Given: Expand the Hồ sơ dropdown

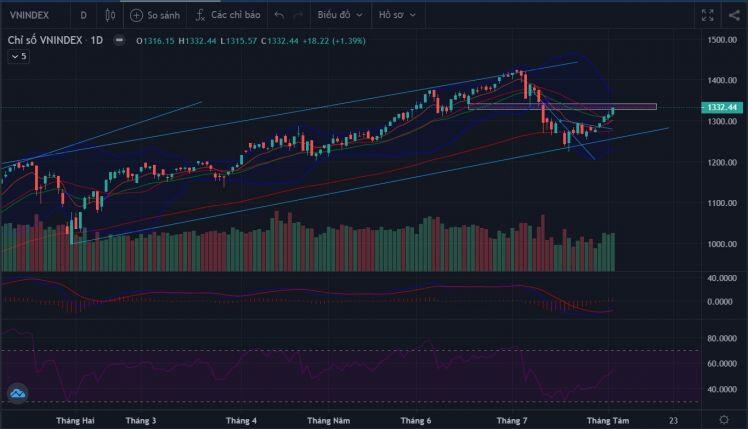Looking at the screenshot, I should [x=397, y=15].
